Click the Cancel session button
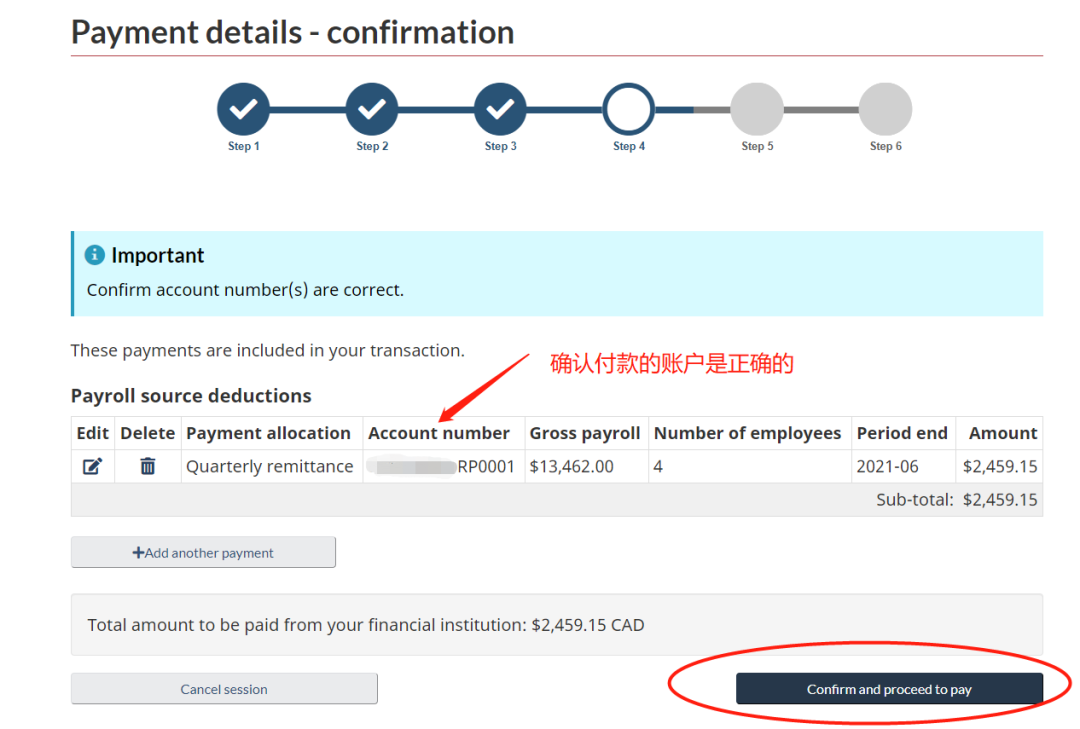 point(224,689)
